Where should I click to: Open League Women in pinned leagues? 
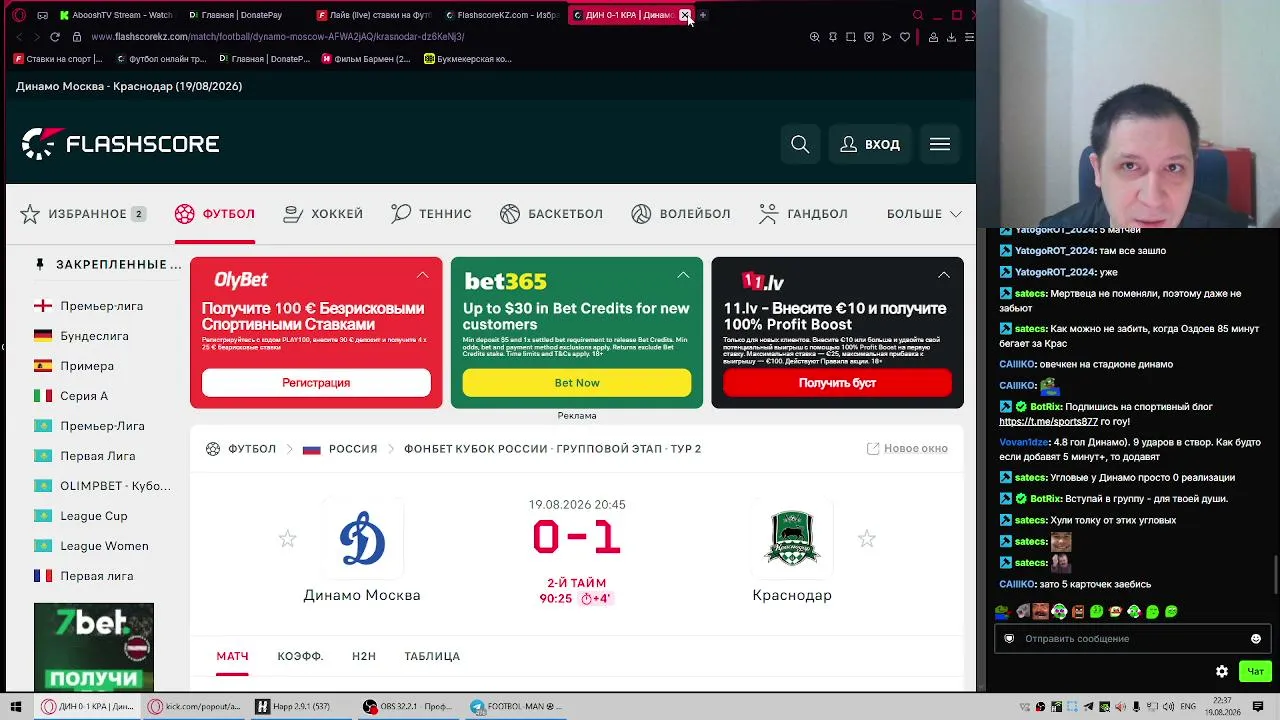point(104,546)
